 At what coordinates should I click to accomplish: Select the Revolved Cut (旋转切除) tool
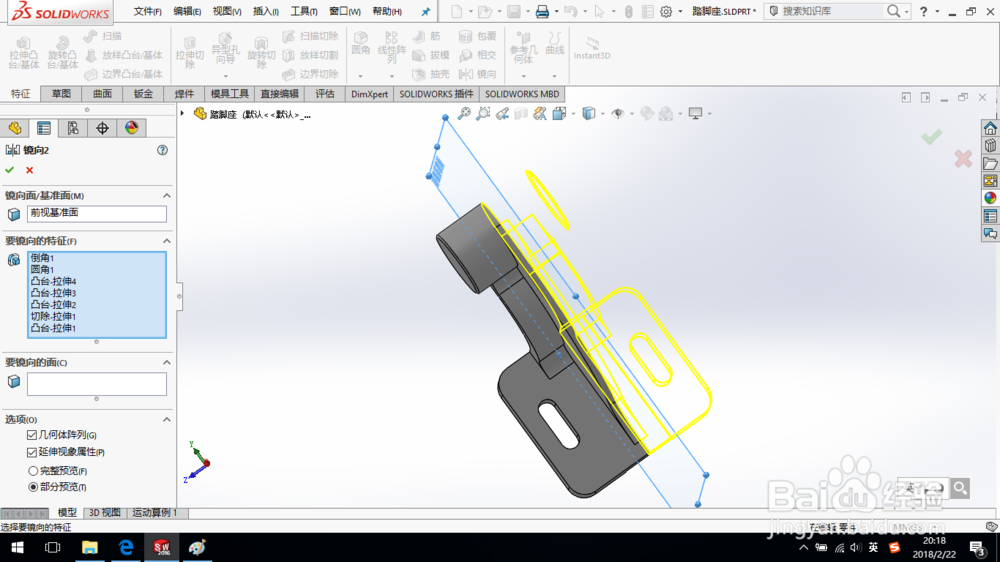pos(261,52)
